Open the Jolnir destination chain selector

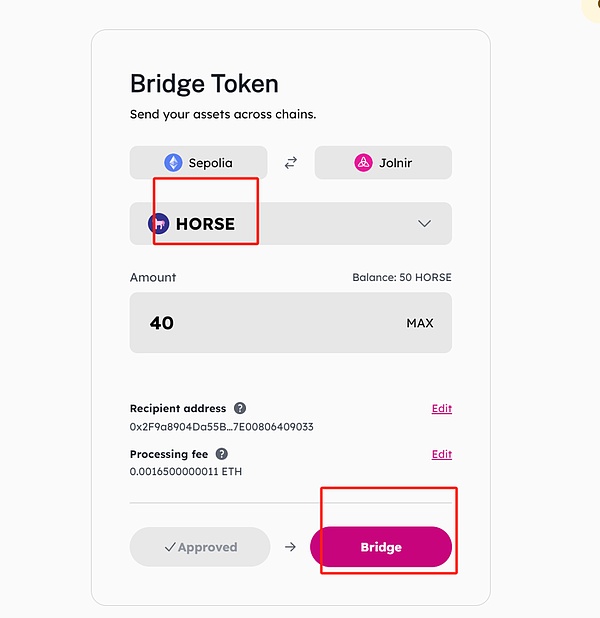coord(383,163)
